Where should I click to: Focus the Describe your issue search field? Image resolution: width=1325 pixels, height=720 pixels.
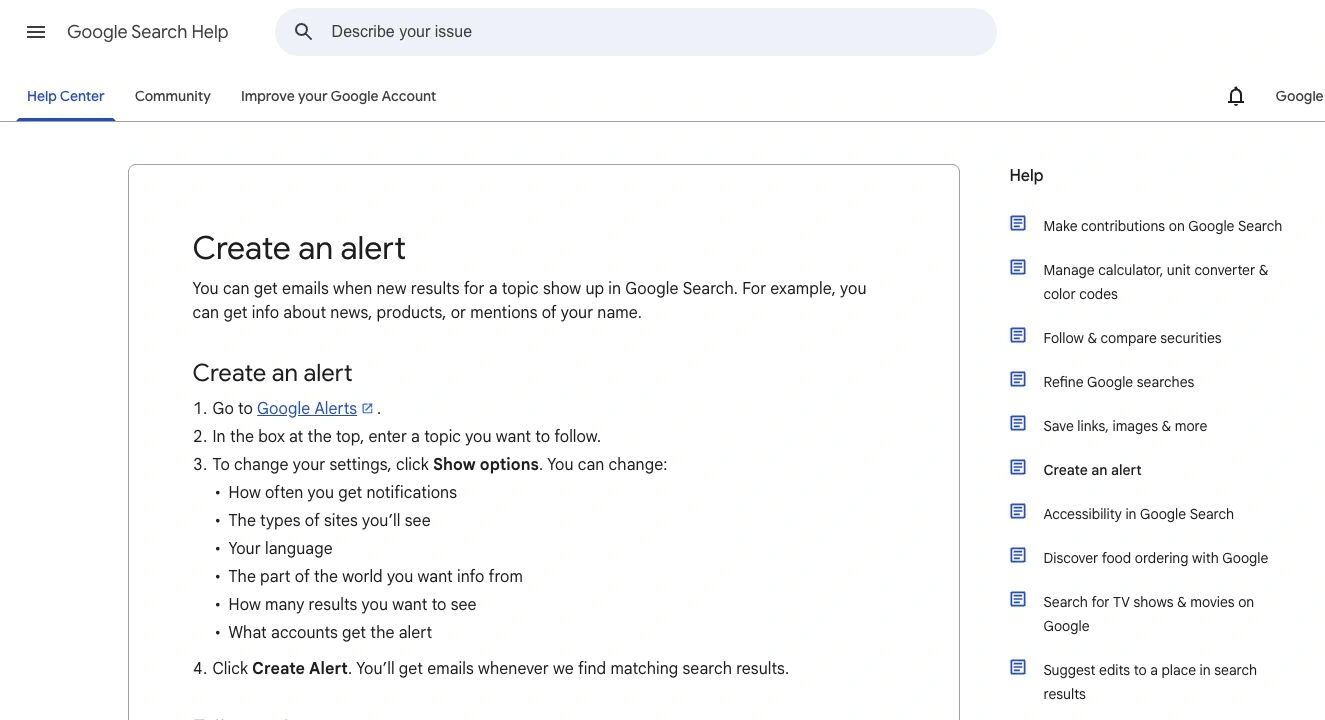(636, 32)
